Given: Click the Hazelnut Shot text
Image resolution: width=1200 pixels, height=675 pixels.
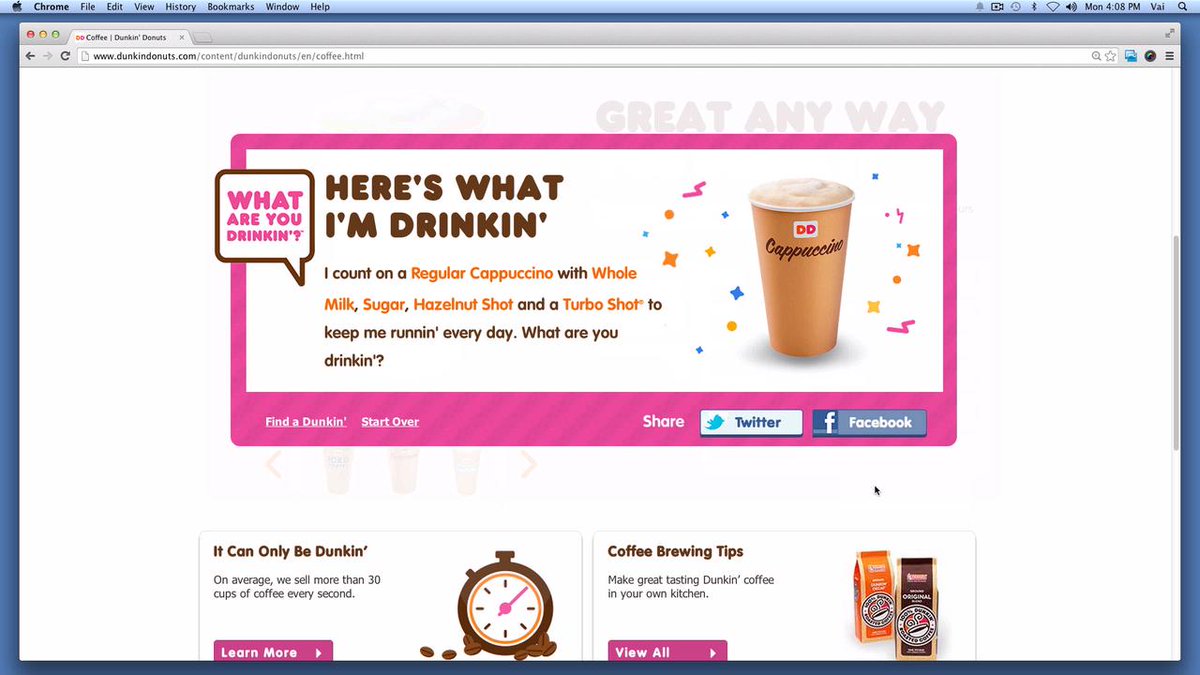Looking at the screenshot, I should tap(464, 304).
